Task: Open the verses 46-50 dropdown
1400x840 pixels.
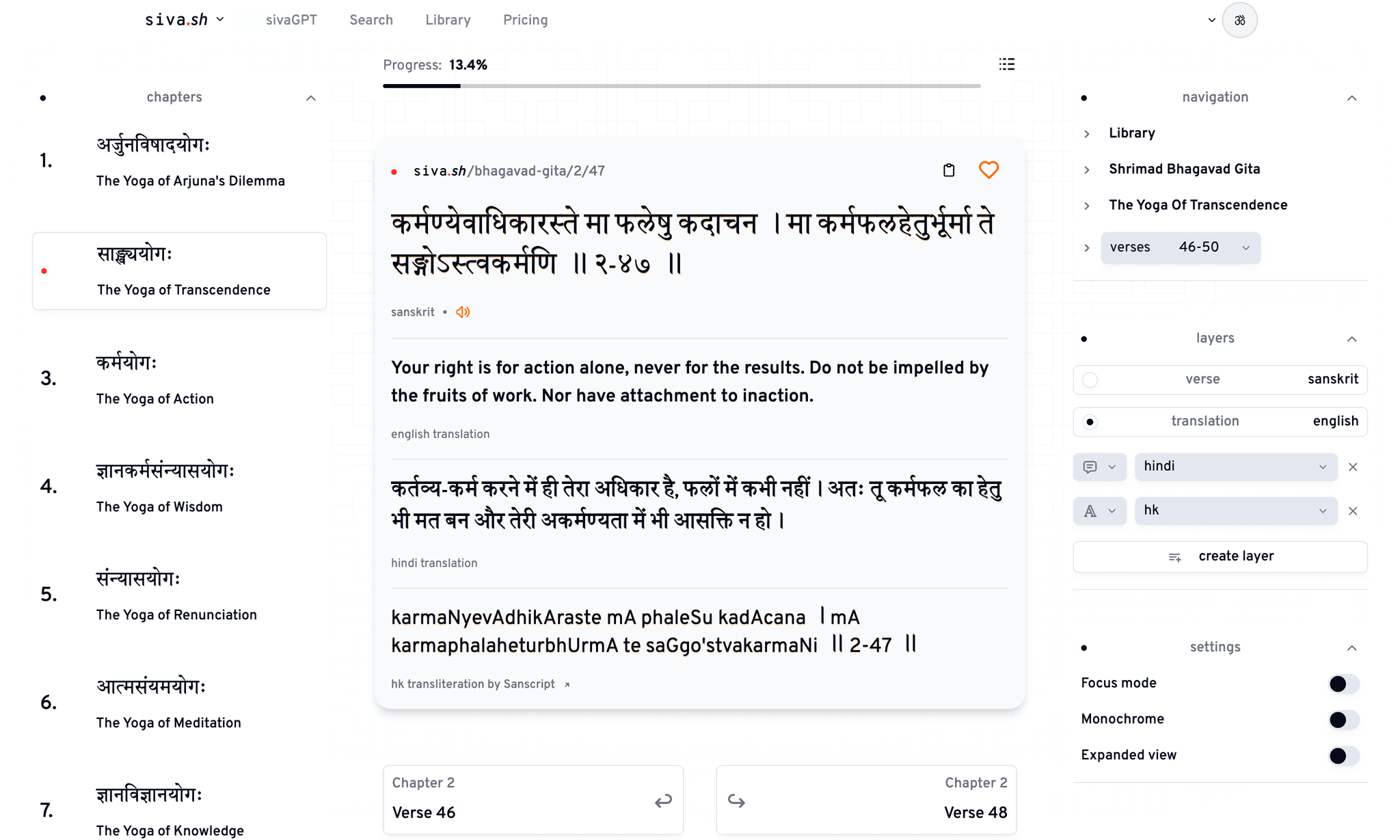Action: click(x=1181, y=247)
